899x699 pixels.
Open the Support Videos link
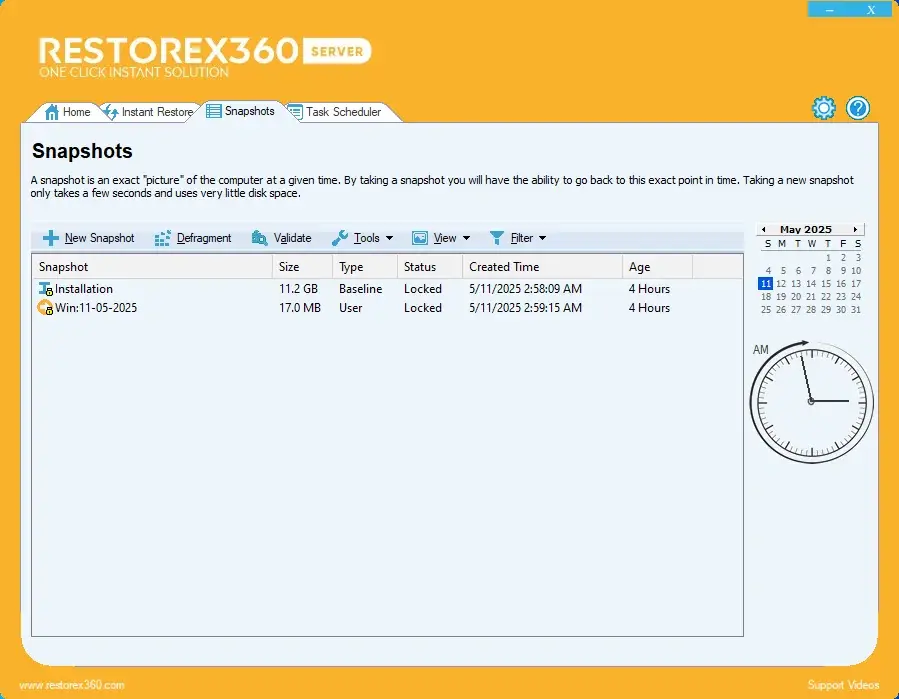pos(843,685)
